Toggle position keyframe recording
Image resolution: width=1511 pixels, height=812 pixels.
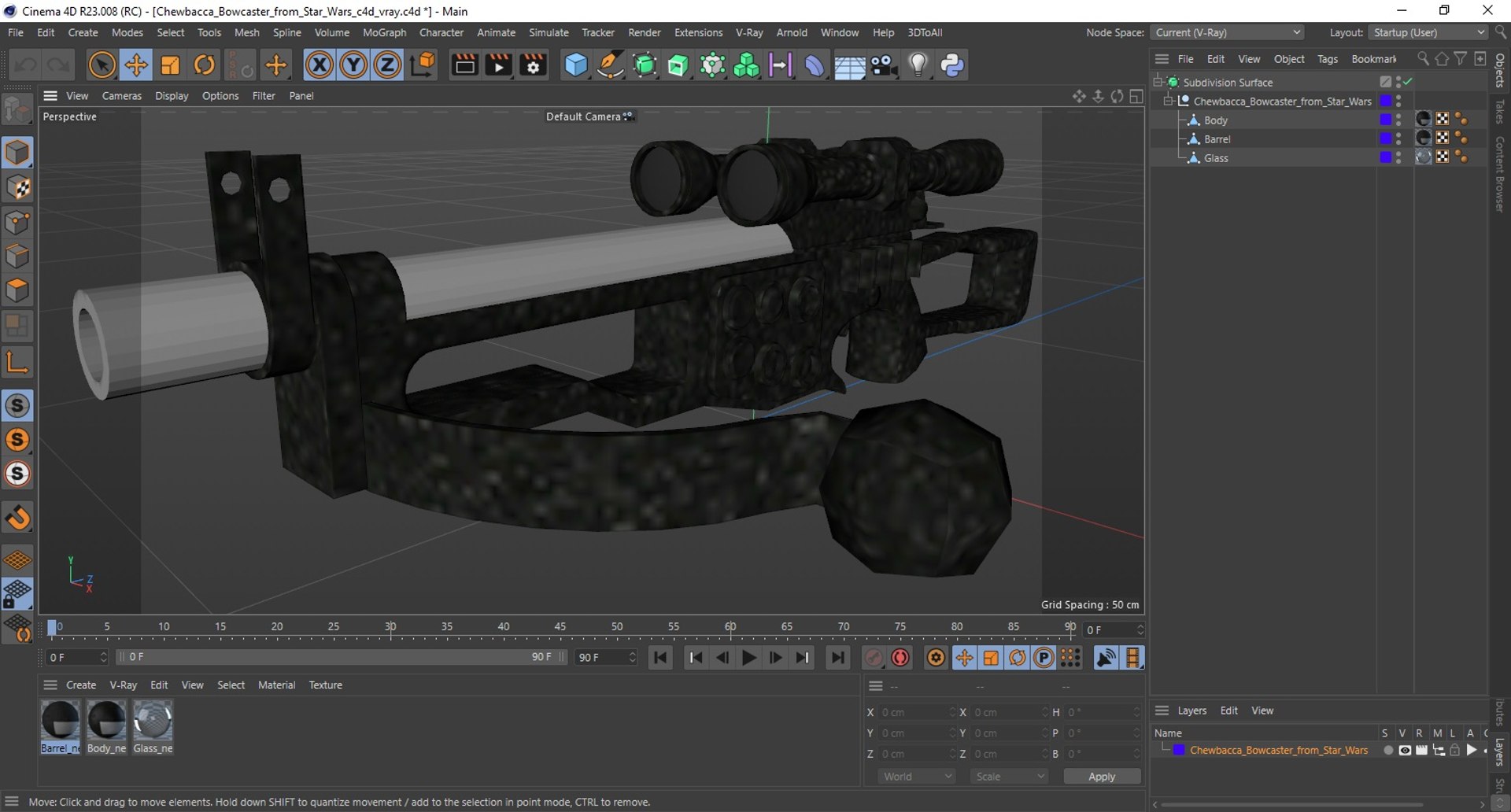point(964,658)
